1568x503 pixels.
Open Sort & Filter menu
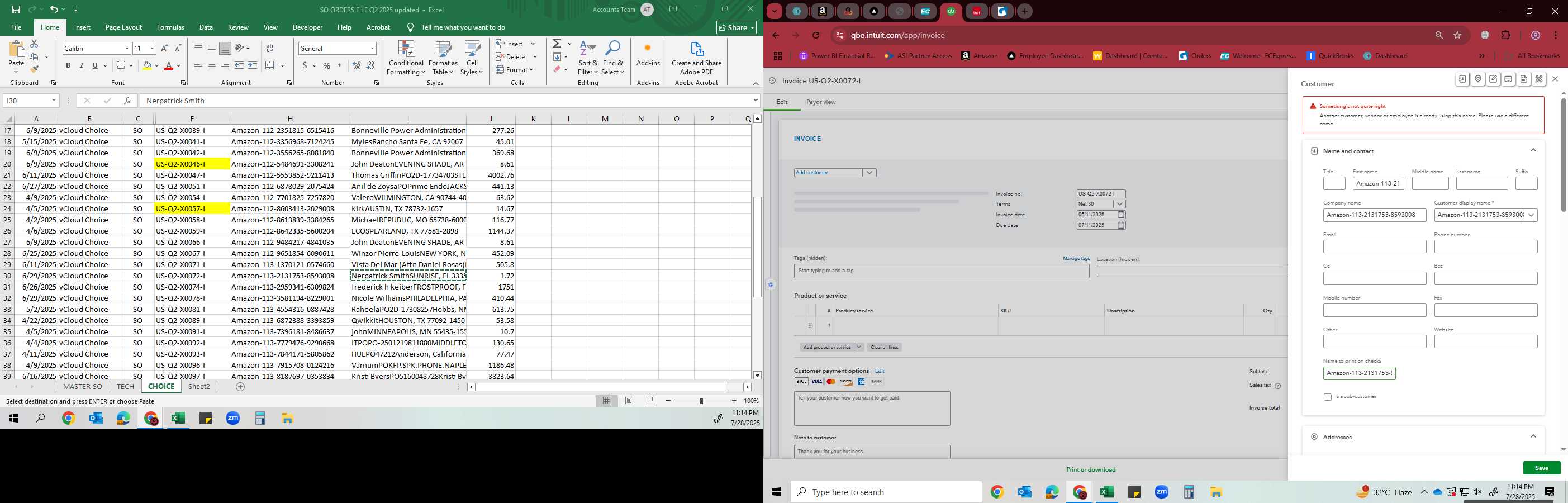(588, 59)
